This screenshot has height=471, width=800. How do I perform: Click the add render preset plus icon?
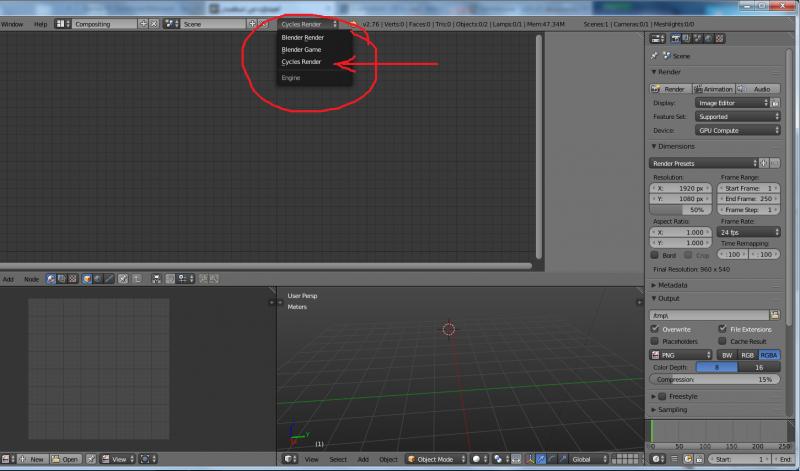click(764, 163)
